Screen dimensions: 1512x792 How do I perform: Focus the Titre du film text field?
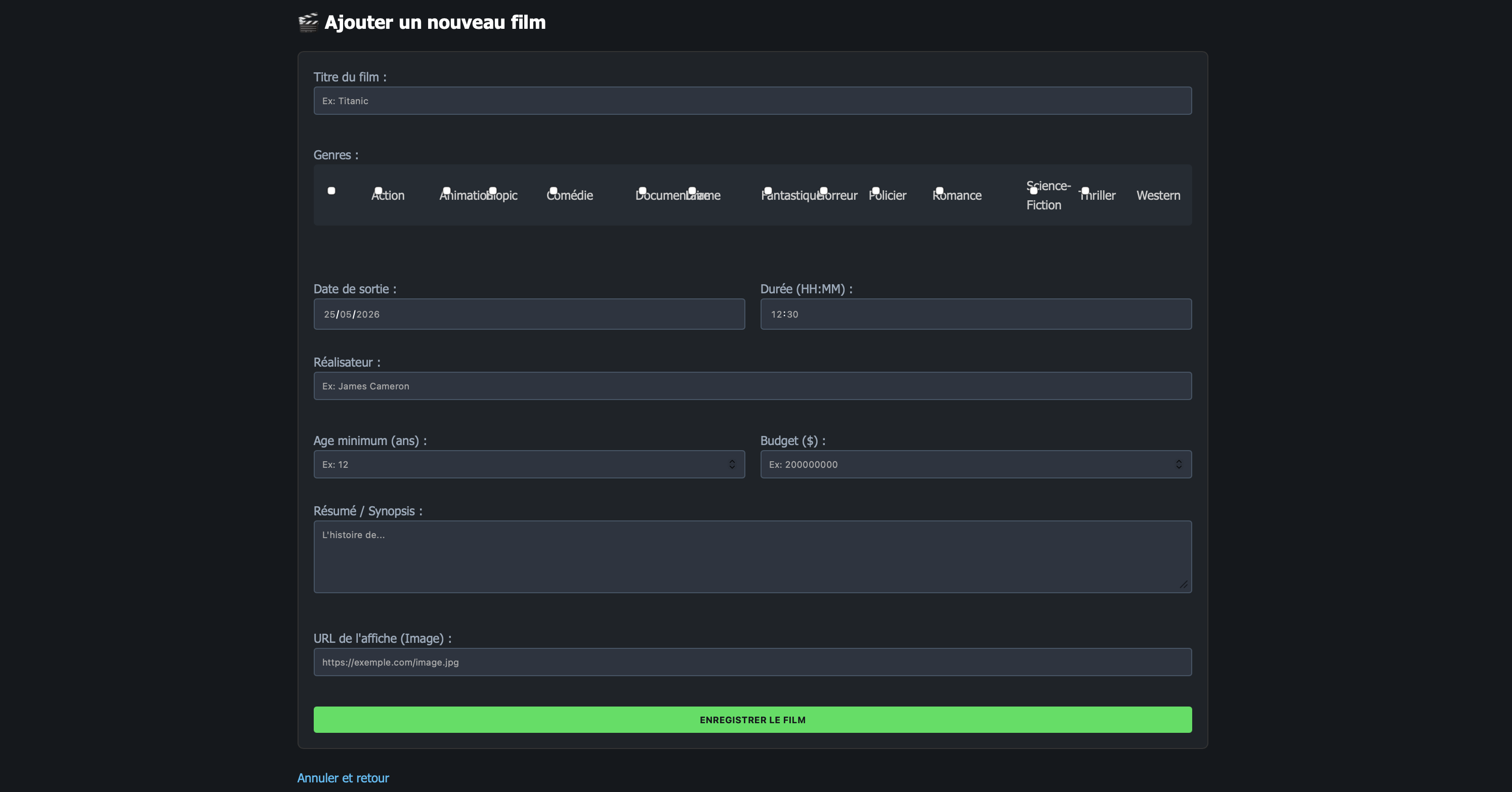point(752,101)
